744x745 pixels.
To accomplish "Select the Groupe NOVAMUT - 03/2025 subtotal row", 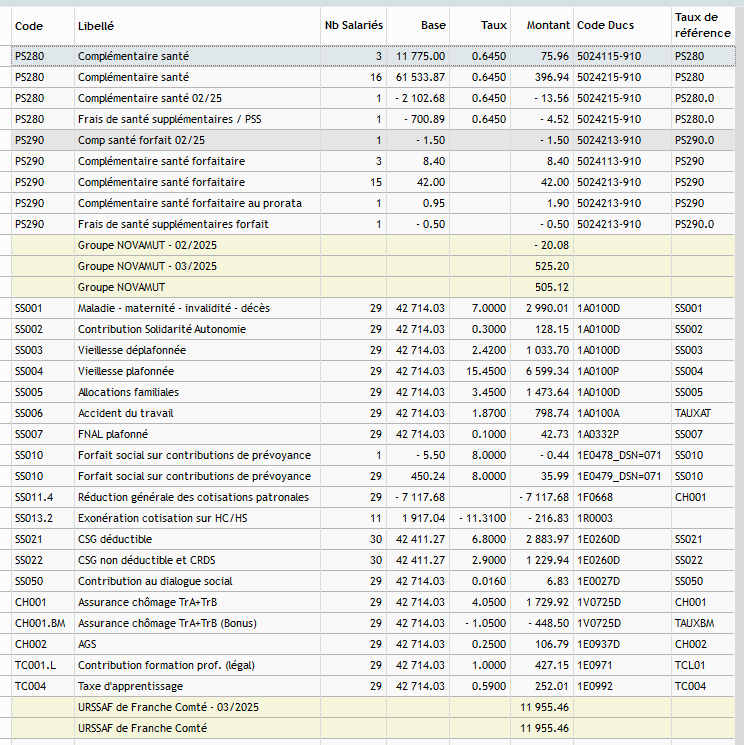I will coord(373,266).
